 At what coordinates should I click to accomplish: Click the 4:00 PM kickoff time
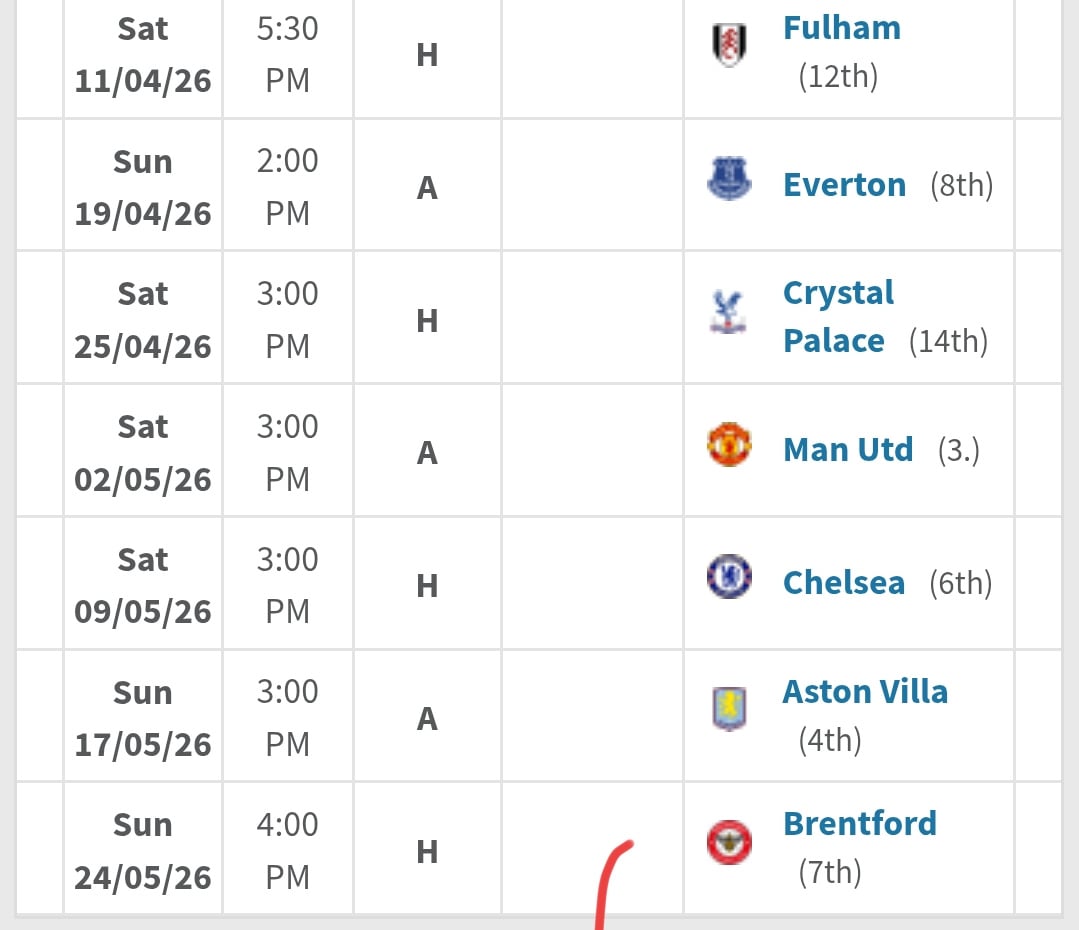coord(288,850)
